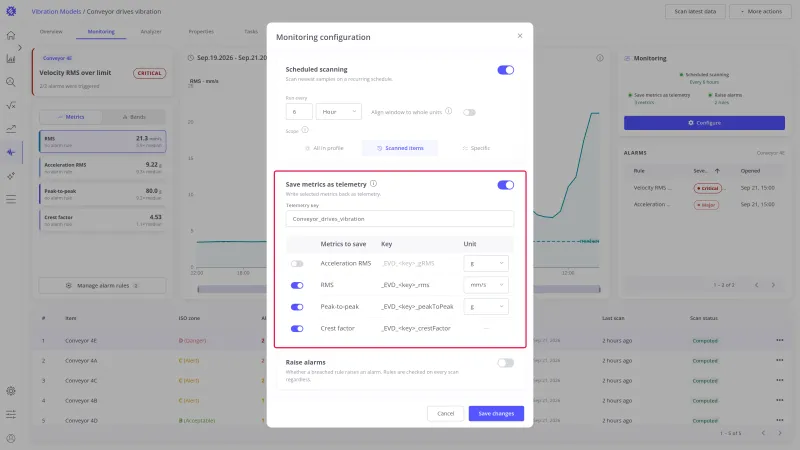The image size is (800, 450).
Task: Open unit dropdown for Peak-to-peak
Action: [x=486, y=307]
